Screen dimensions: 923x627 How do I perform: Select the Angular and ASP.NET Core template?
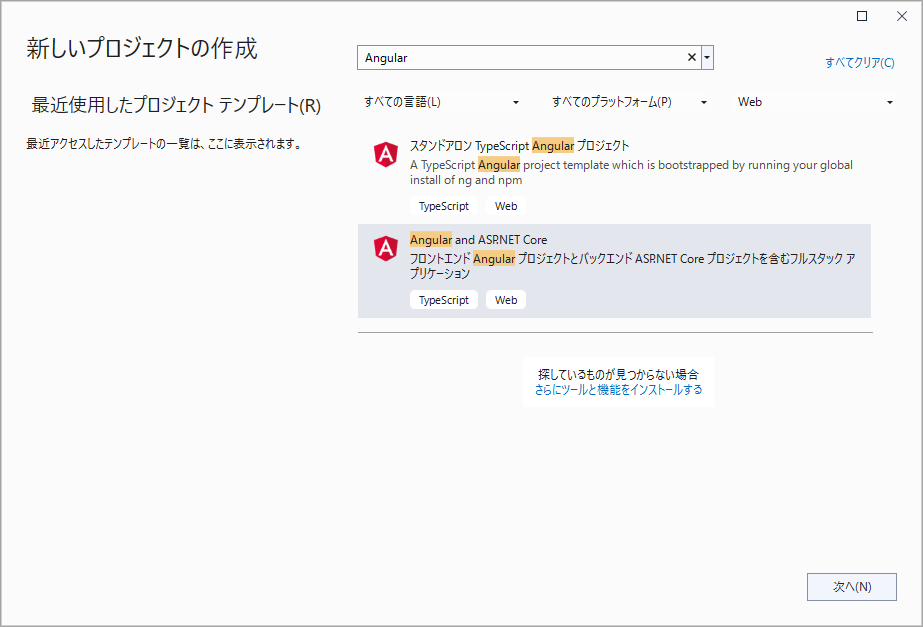point(614,271)
